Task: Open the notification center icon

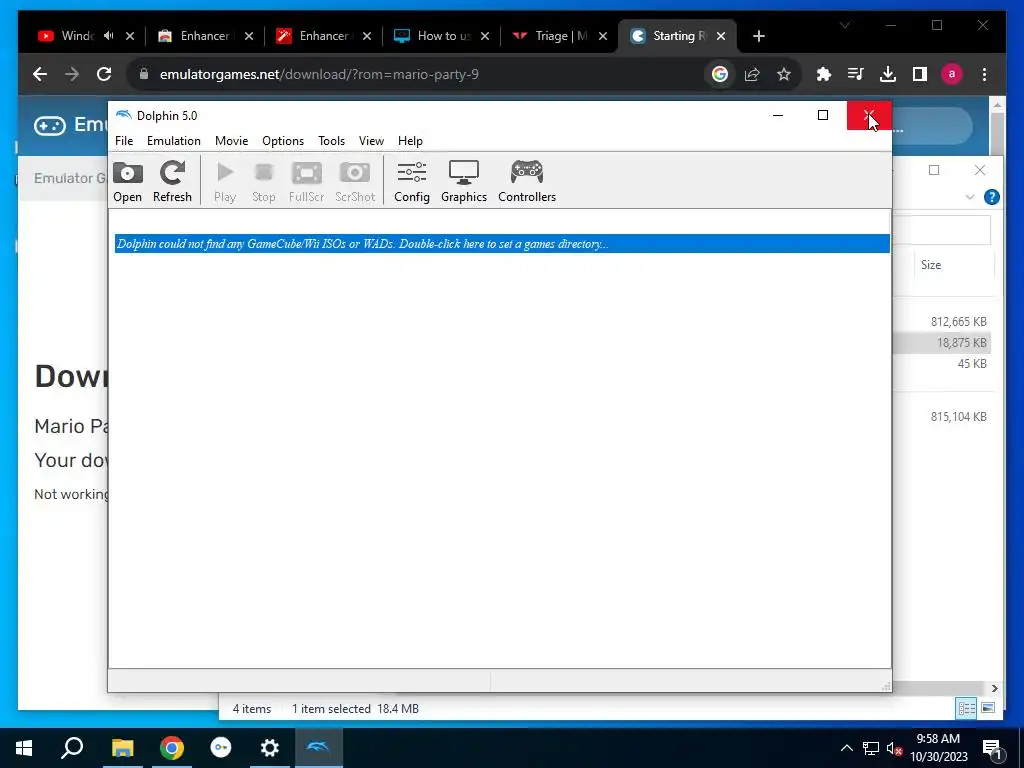Action: 992,748
